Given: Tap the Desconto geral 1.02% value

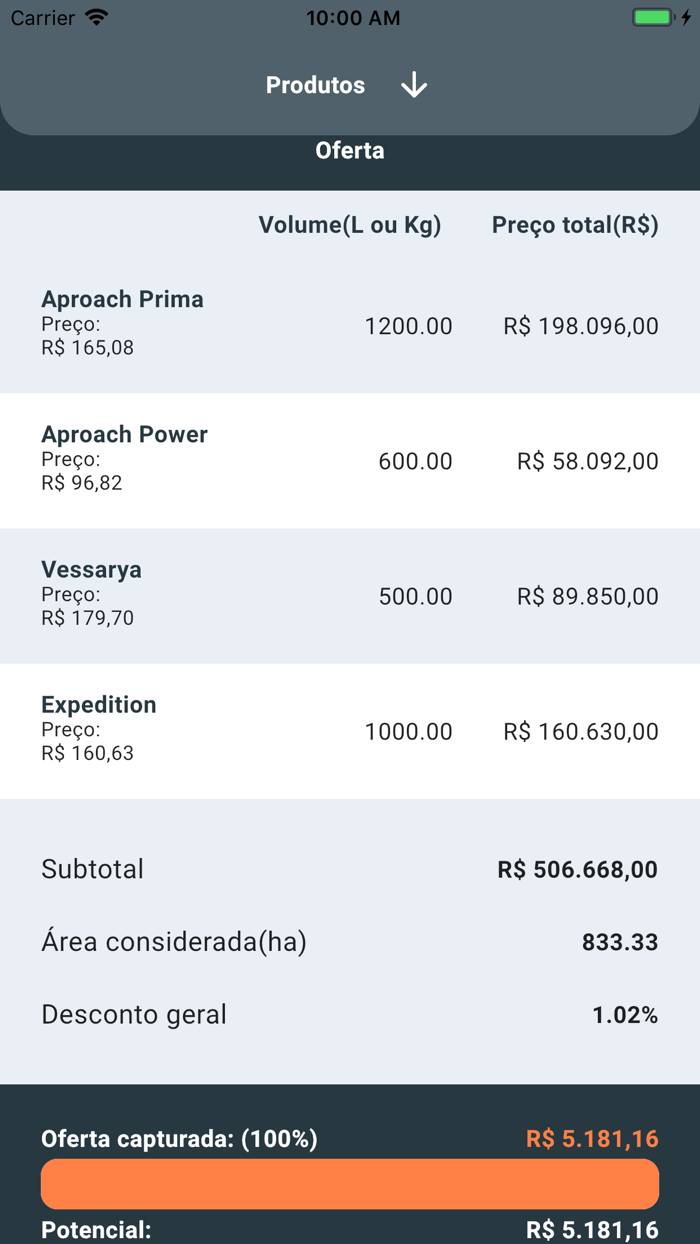Looking at the screenshot, I should [625, 1015].
